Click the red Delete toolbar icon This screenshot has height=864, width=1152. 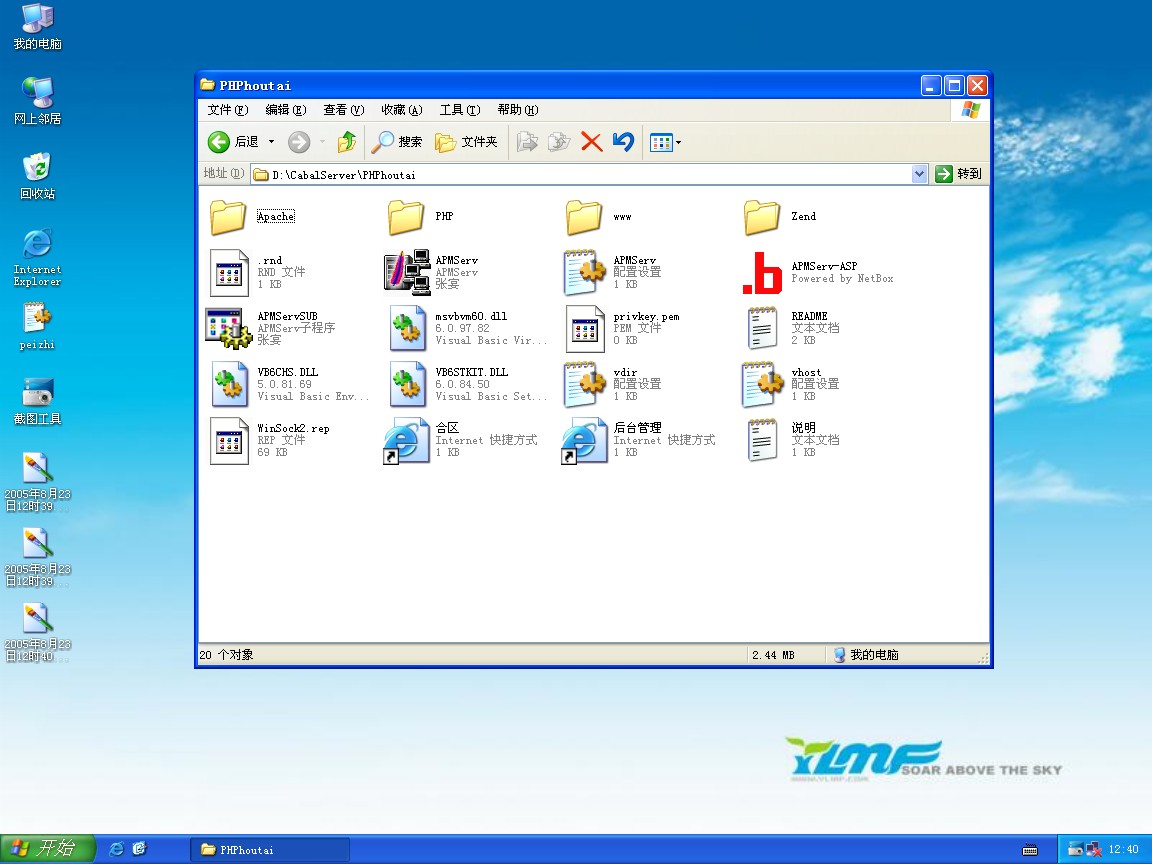click(591, 142)
